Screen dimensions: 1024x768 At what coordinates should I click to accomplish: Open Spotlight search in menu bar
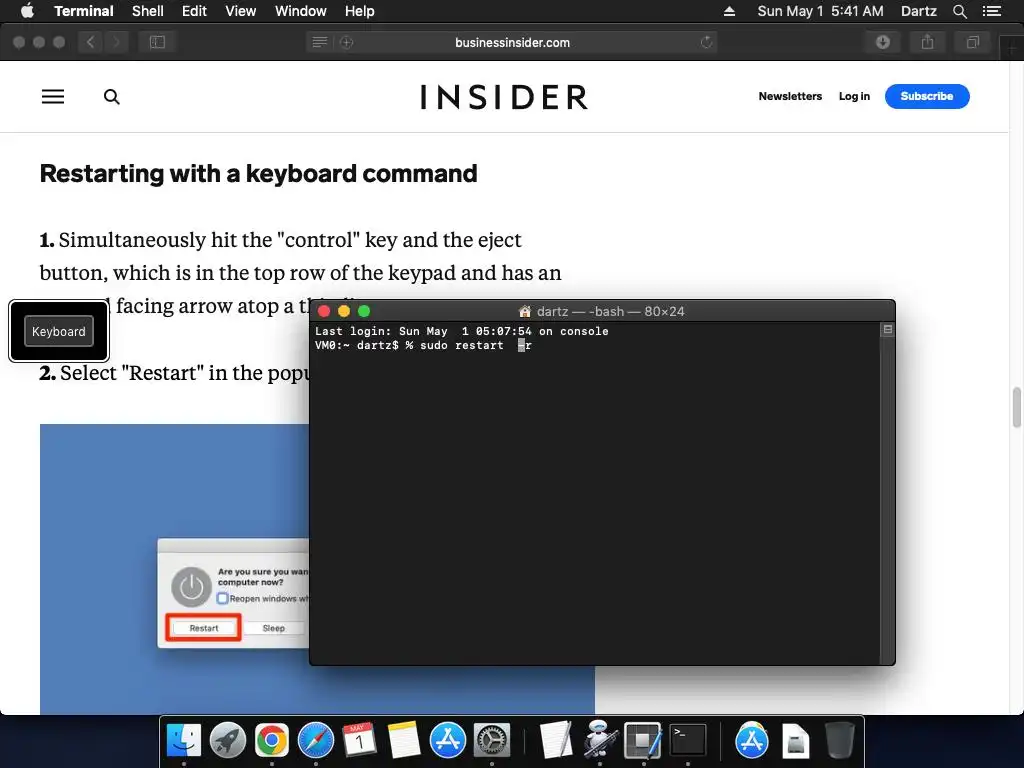[x=959, y=11]
